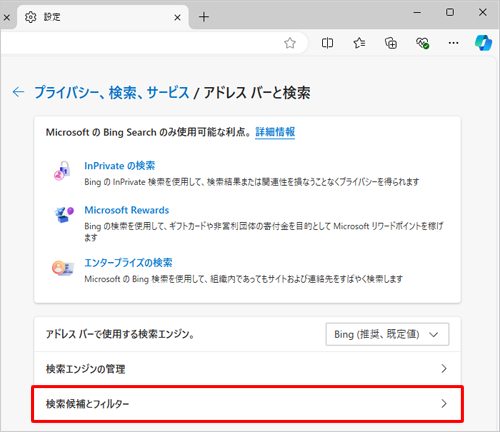The height and width of the screenshot is (432, 500).
Task: Open the 詳細情報 link
Action: point(275,132)
